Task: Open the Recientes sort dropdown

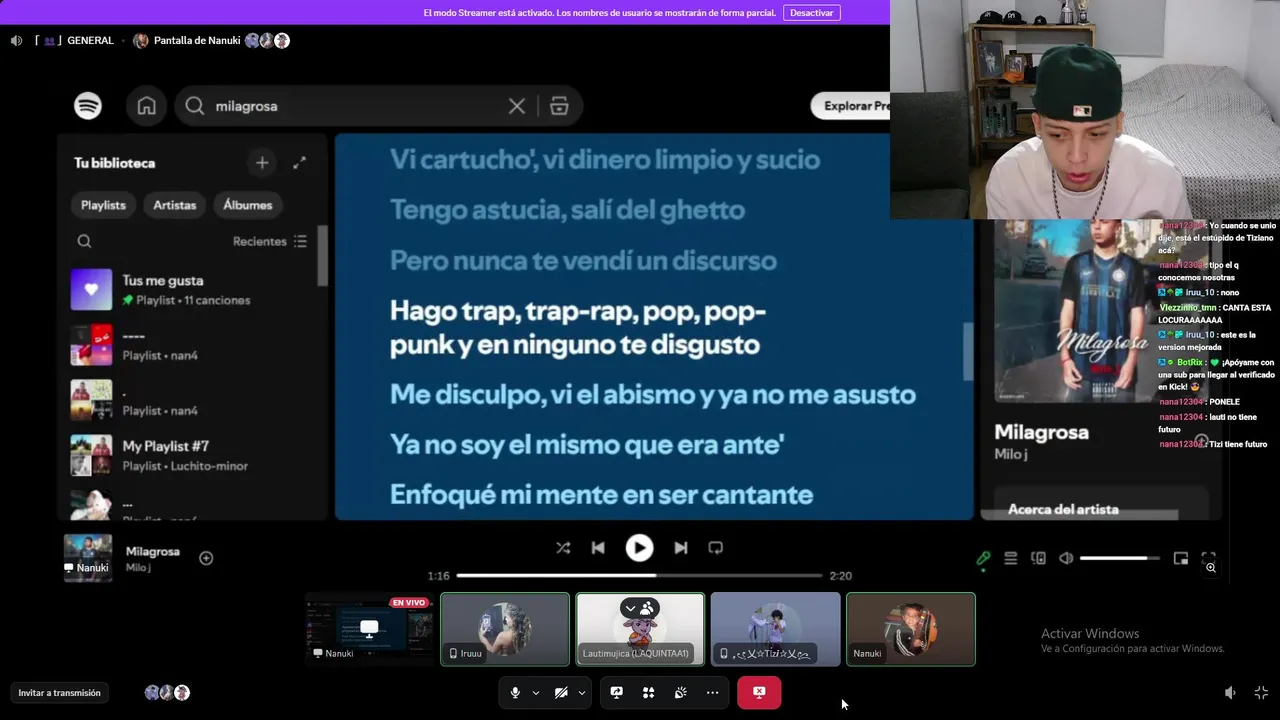Action: click(x=270, y=241)
